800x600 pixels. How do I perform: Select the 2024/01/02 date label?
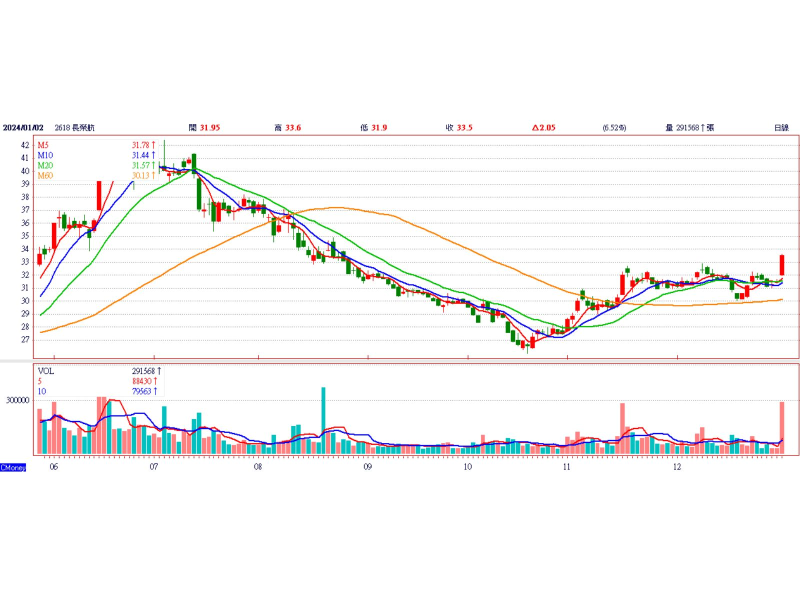pyautogui.click(x=22, y=128)
